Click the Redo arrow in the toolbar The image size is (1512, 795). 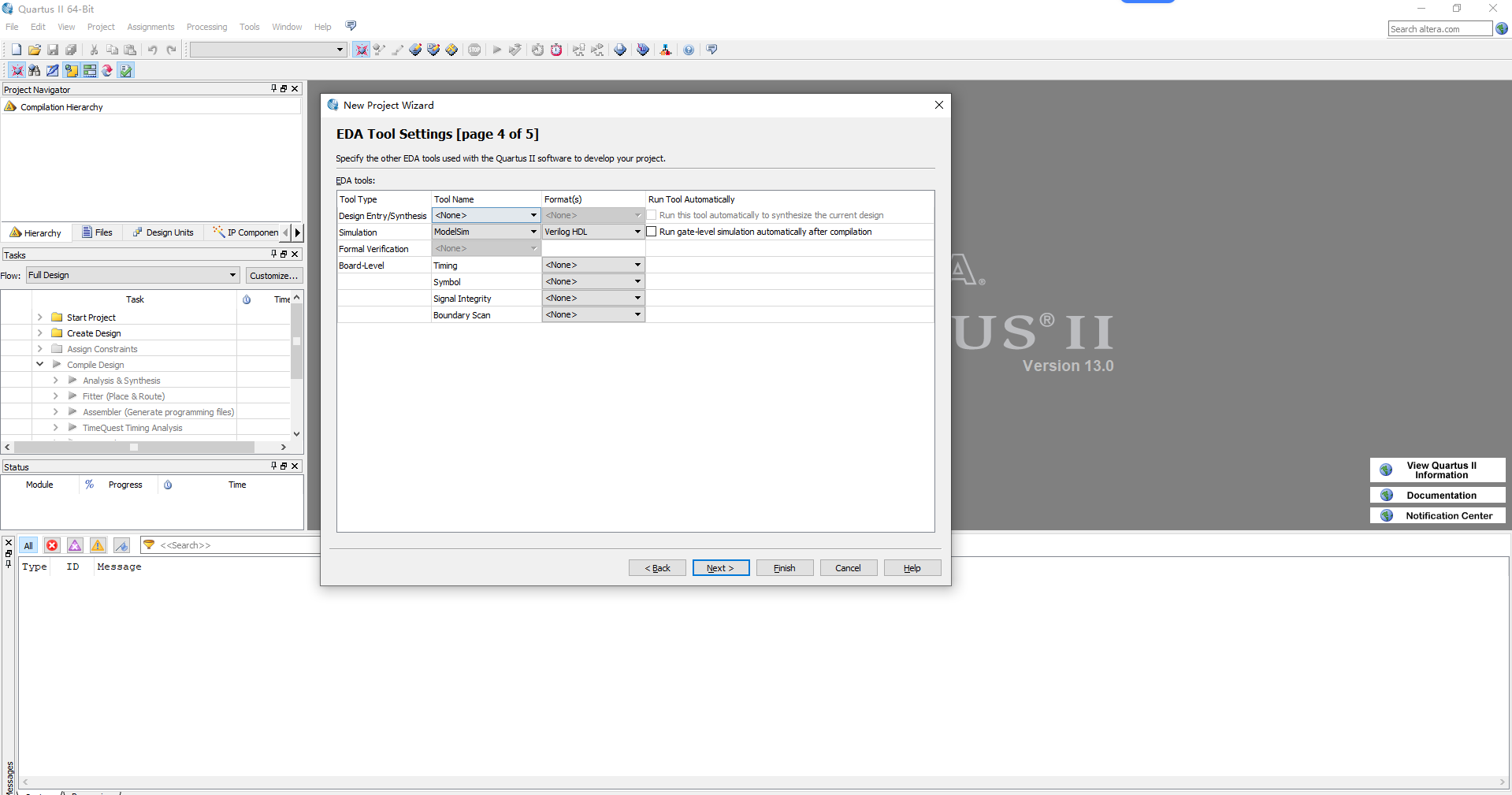click(171, 50)
